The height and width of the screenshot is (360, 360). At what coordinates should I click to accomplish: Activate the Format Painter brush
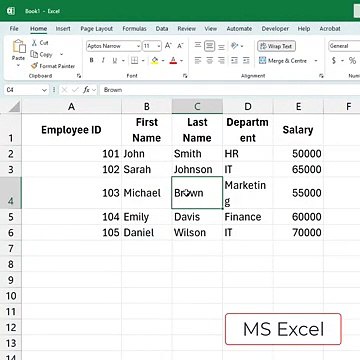tap(53, 66)
